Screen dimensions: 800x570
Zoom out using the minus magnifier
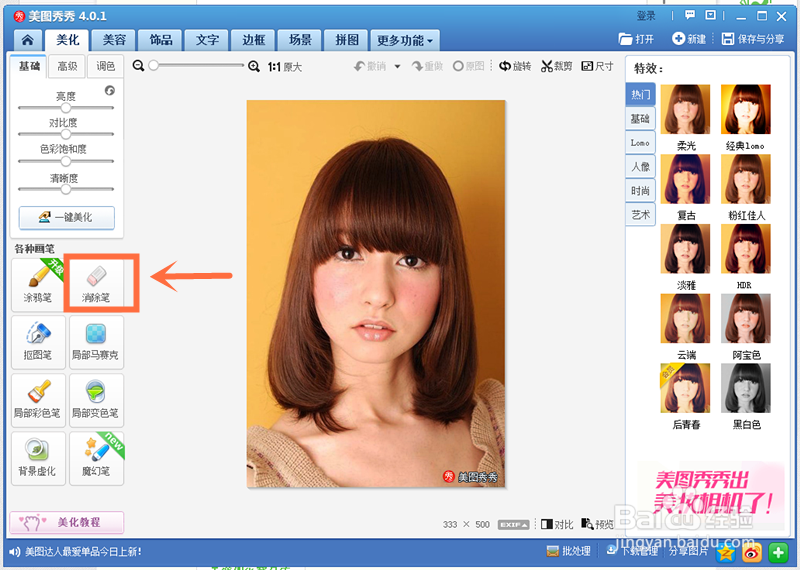click(138, 66)
